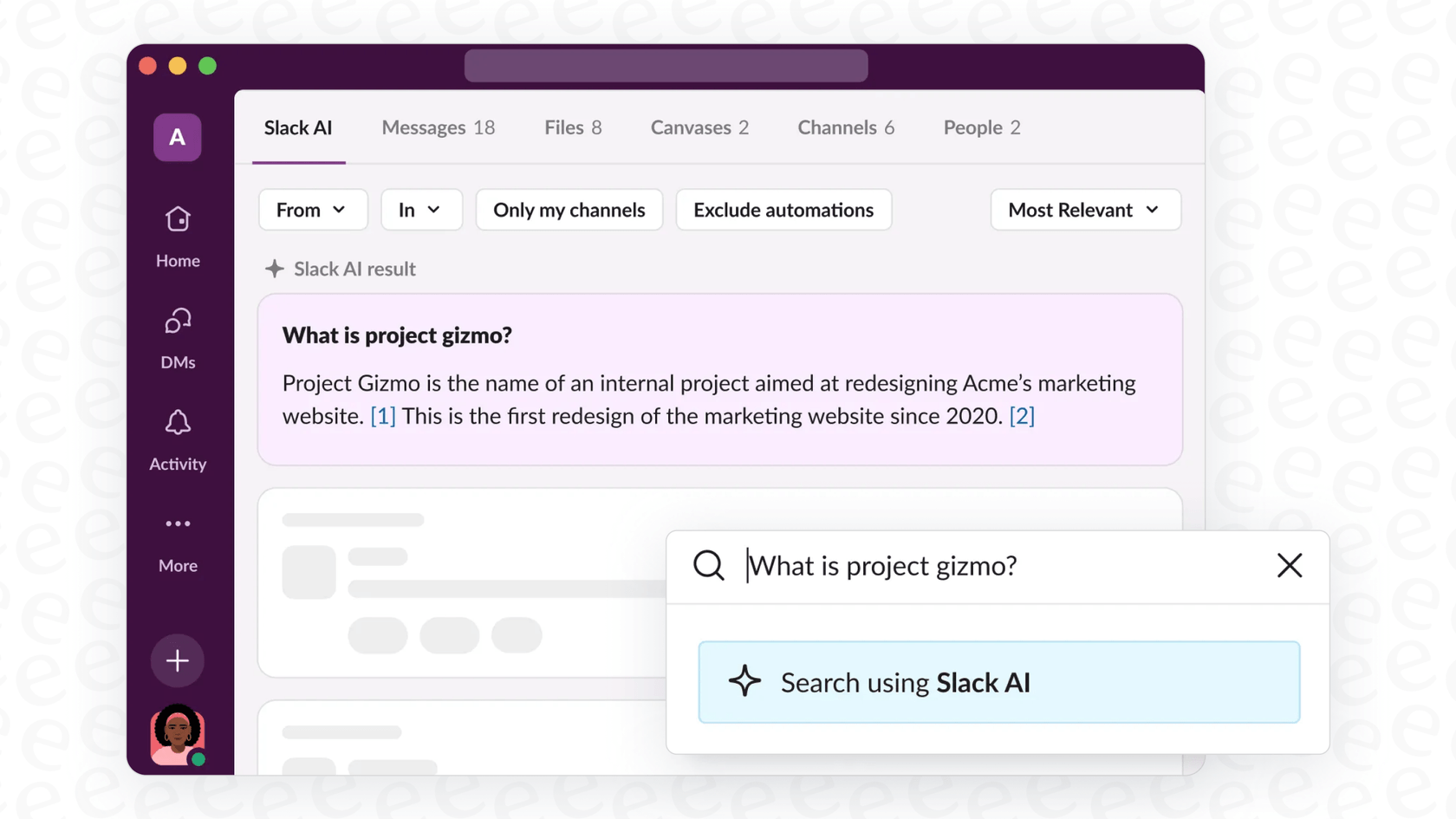This screenshot has width=1456, height=819.
Task: Toggle Exclude automations filter
Action: click(783, 210)
